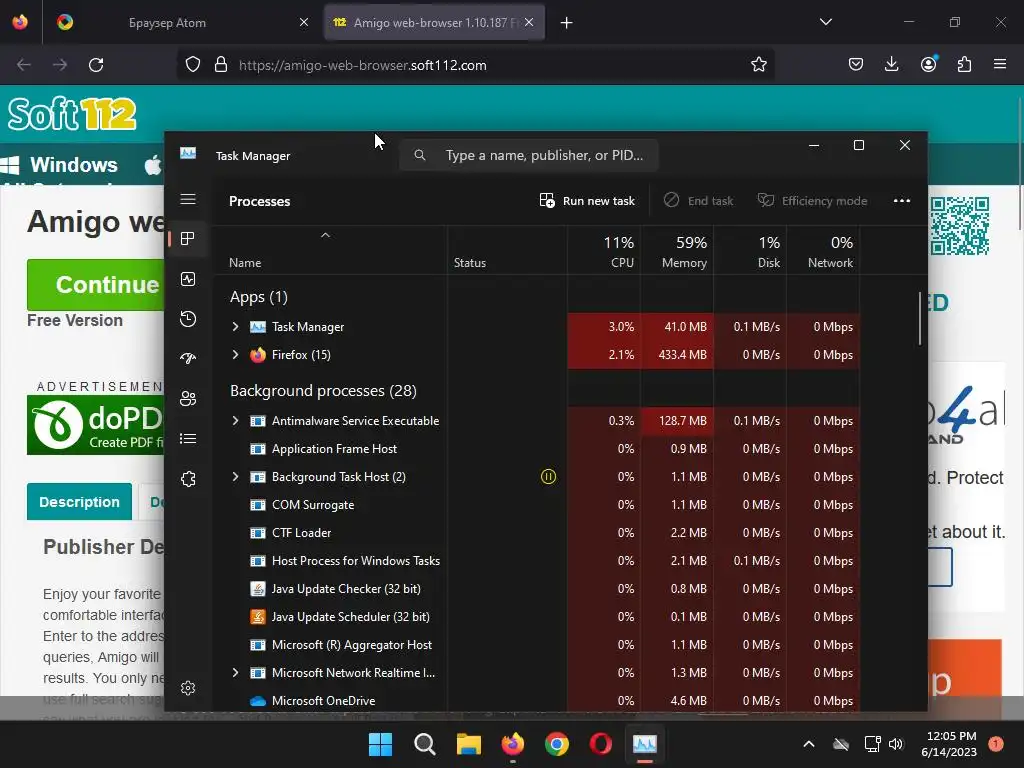
Task: Sort by Disk column header
Action: pos(750,252)
